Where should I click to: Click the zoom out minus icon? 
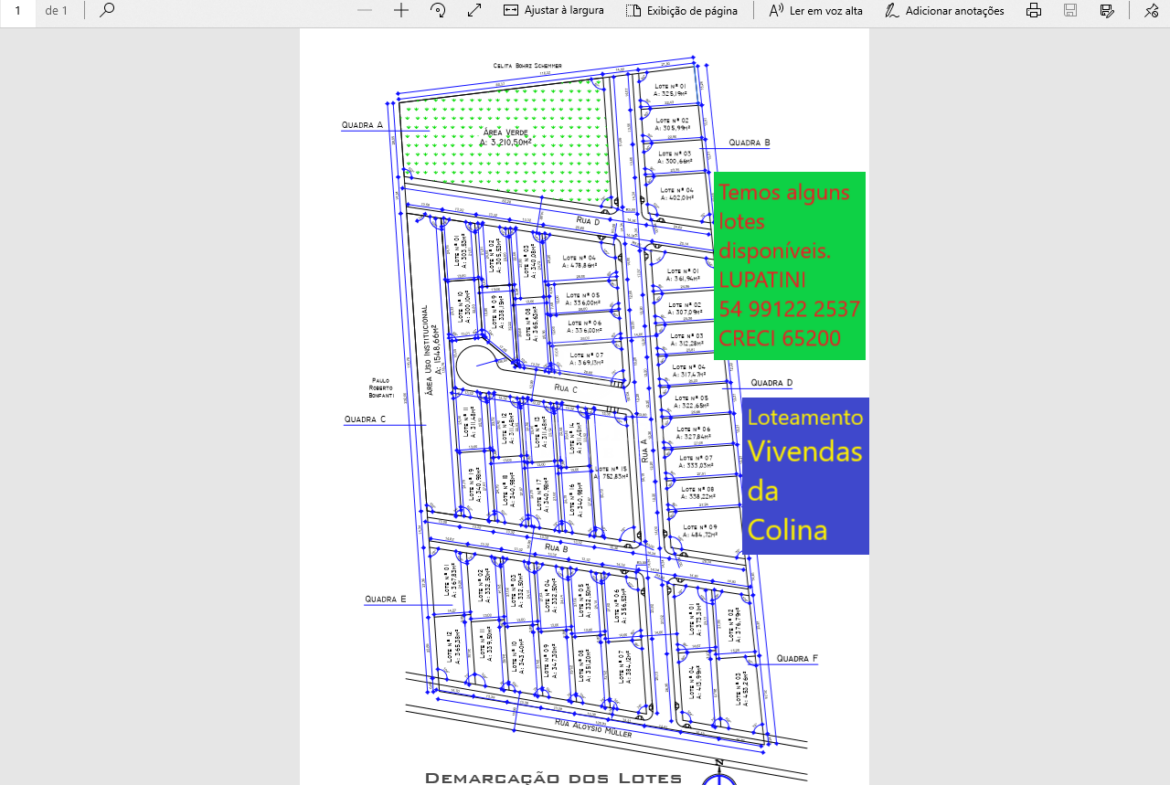(x=365, y=11)
